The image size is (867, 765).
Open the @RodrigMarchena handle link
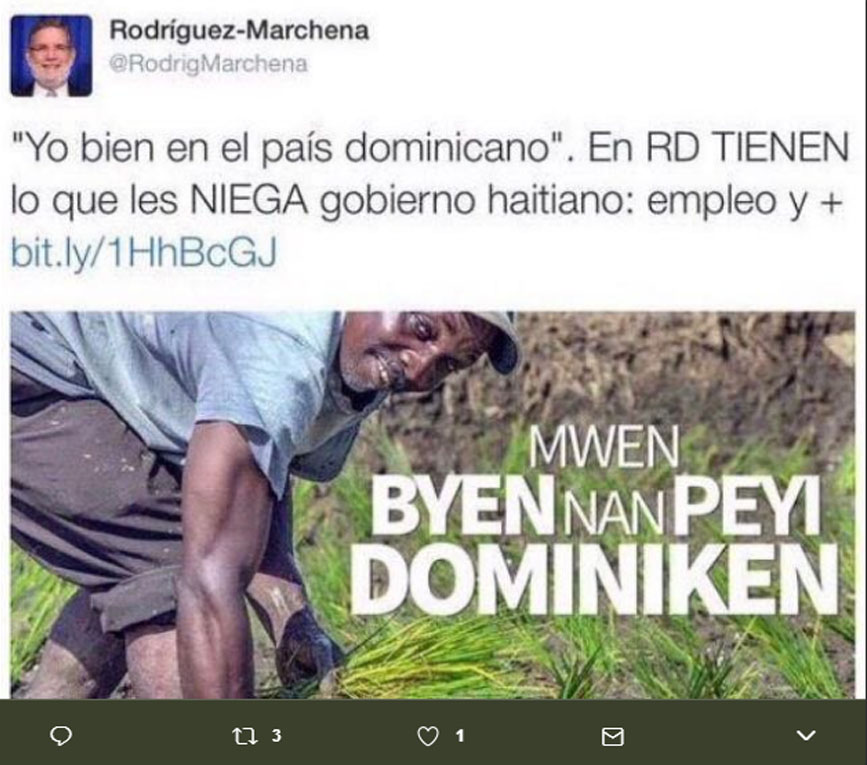(x=208, y=64)
